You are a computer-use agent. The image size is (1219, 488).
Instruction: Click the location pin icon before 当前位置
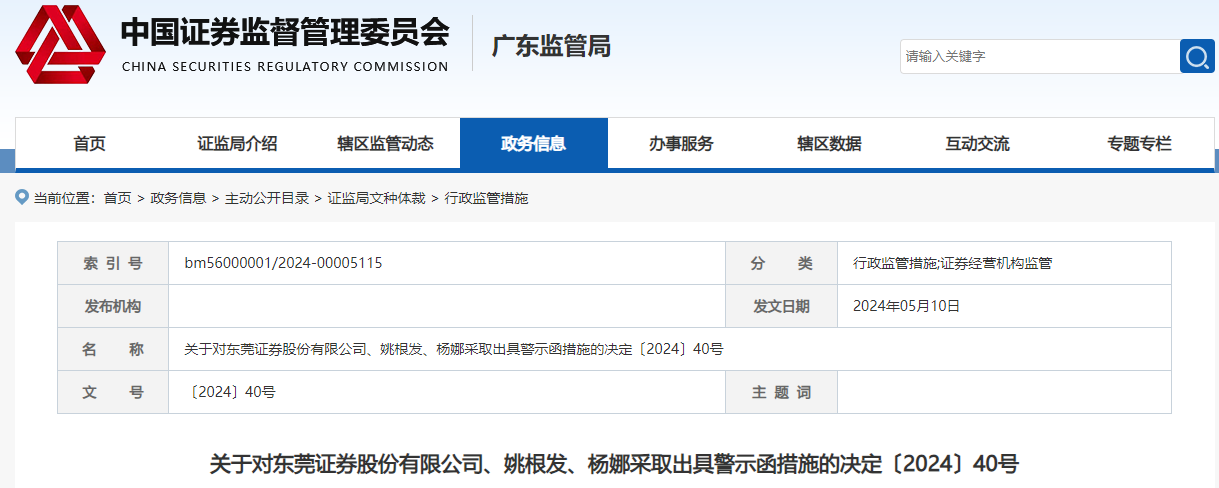click(x=22, y=197)
